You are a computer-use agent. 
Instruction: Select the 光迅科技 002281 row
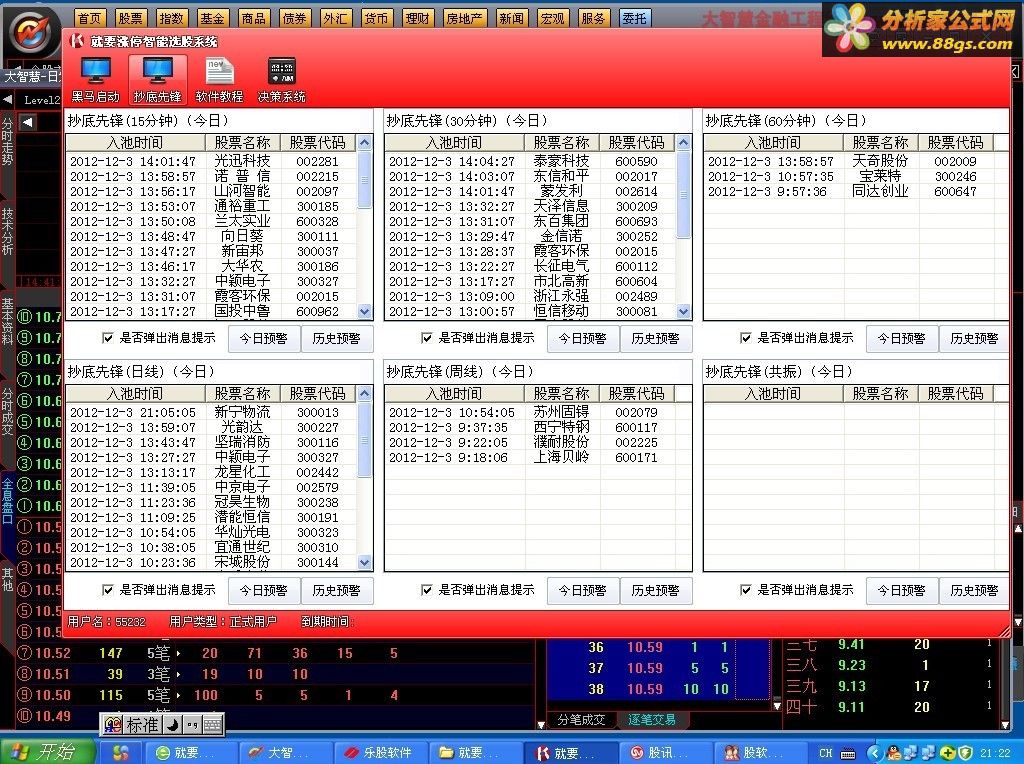tap(212, 161)
